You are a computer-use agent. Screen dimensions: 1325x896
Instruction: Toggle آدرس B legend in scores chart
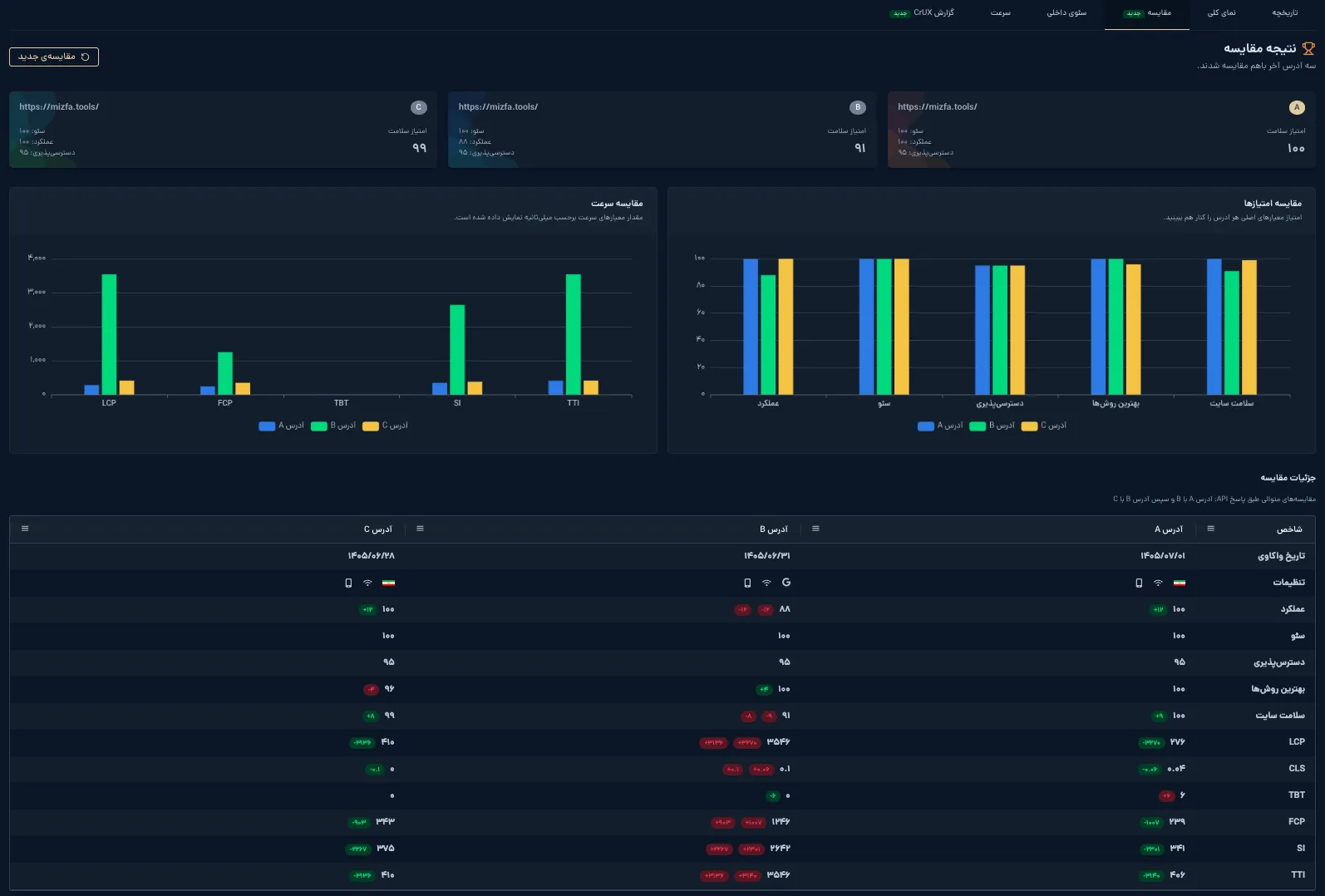(992, 426)
